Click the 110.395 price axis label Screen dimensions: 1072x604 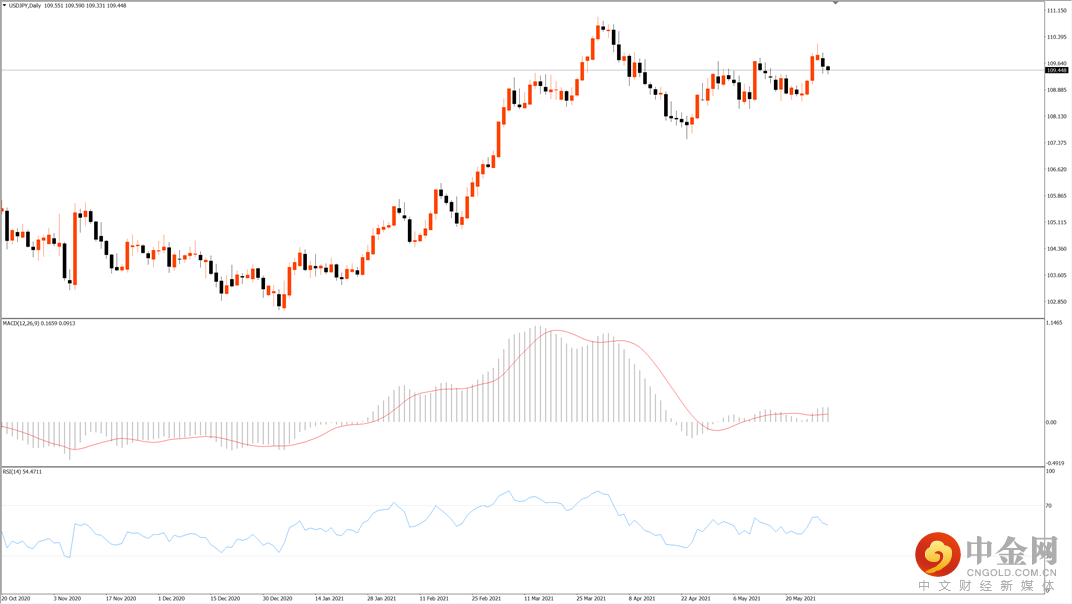pyautogui.click(x=1056, y=37)
